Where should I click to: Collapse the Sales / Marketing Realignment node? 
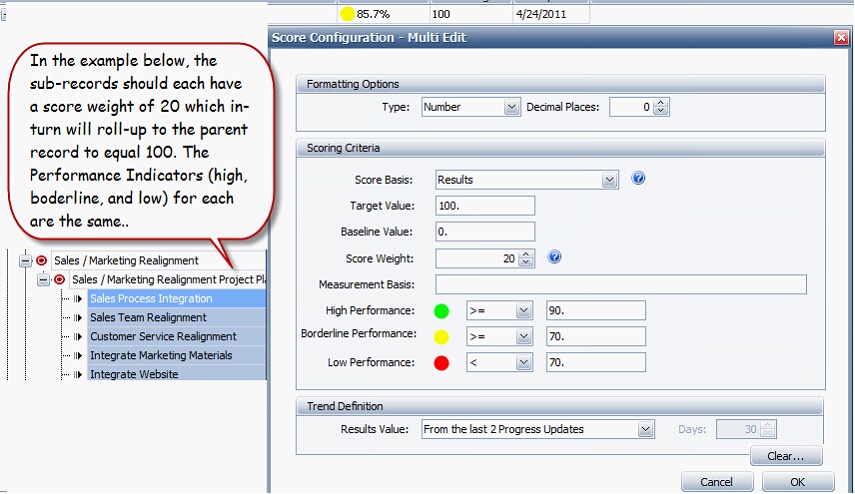tap(25, 261)
